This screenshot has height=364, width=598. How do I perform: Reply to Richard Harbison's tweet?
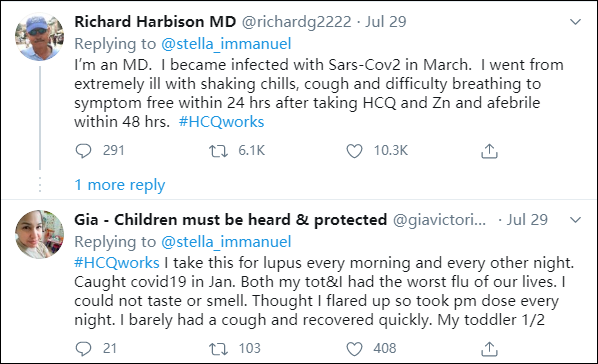point(83,151)
